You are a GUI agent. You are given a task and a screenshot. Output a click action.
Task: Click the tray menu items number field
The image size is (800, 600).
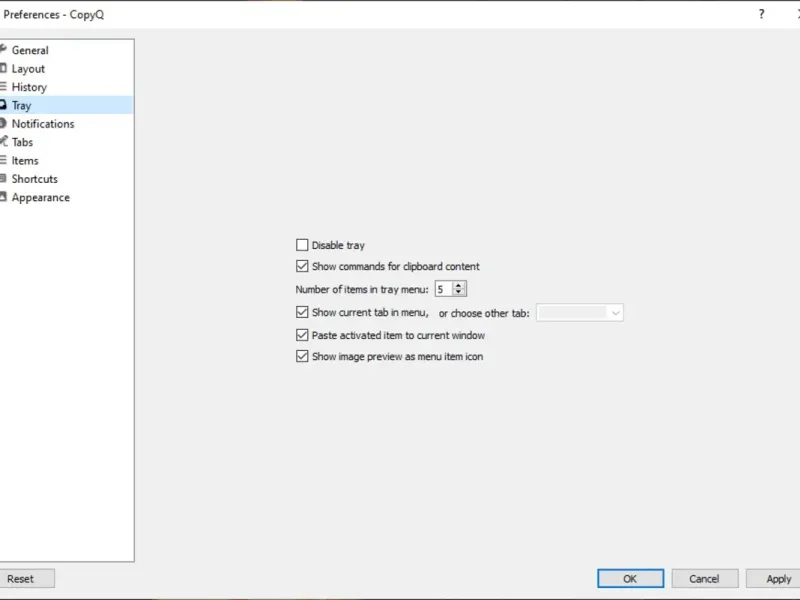443,289
